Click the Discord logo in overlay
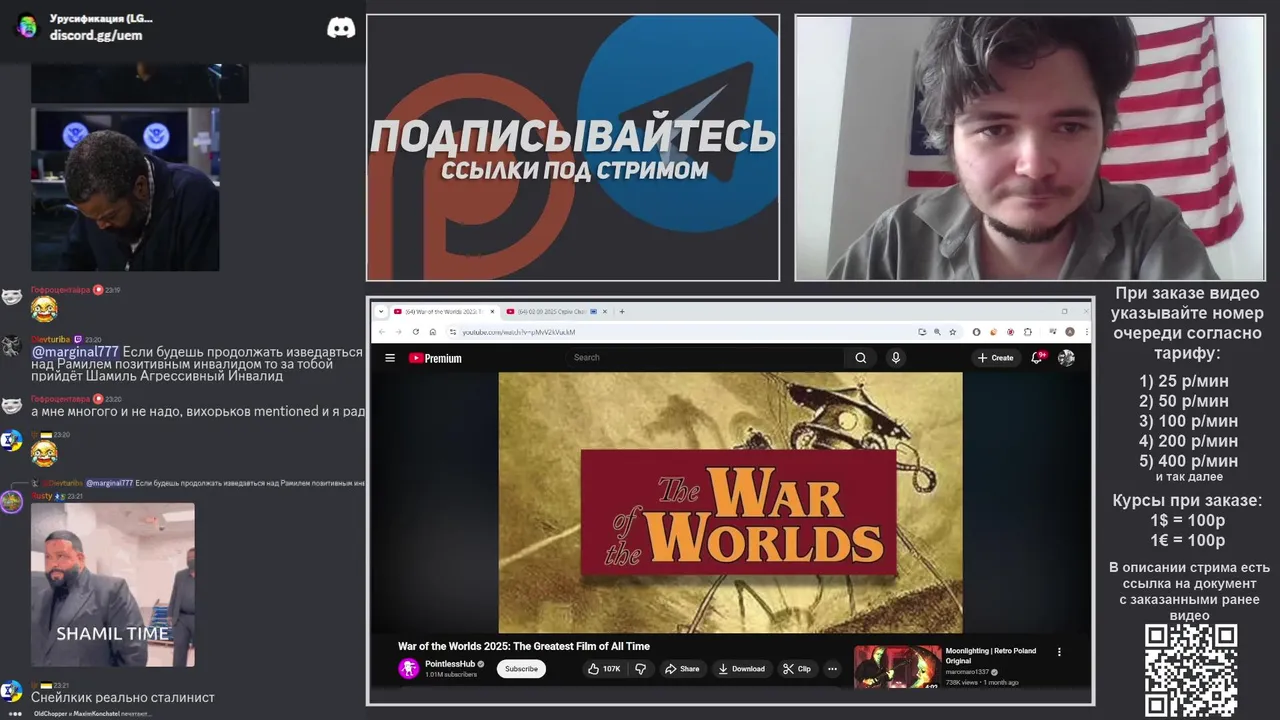Screen dimensions: 1280x720 tap(341, 28)
